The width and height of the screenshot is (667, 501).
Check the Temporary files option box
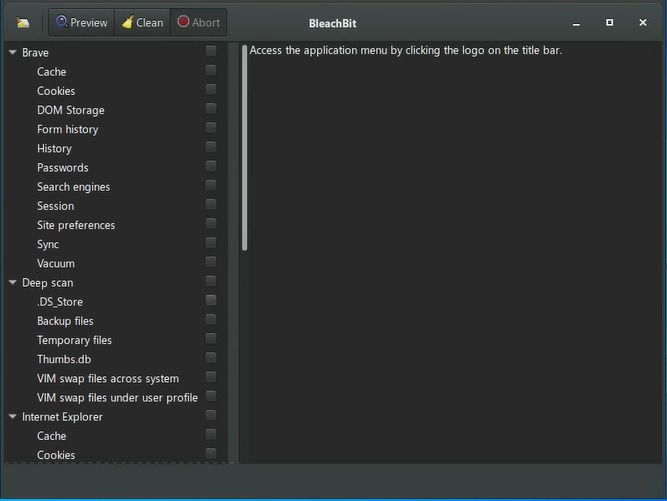tap(211, 339)
